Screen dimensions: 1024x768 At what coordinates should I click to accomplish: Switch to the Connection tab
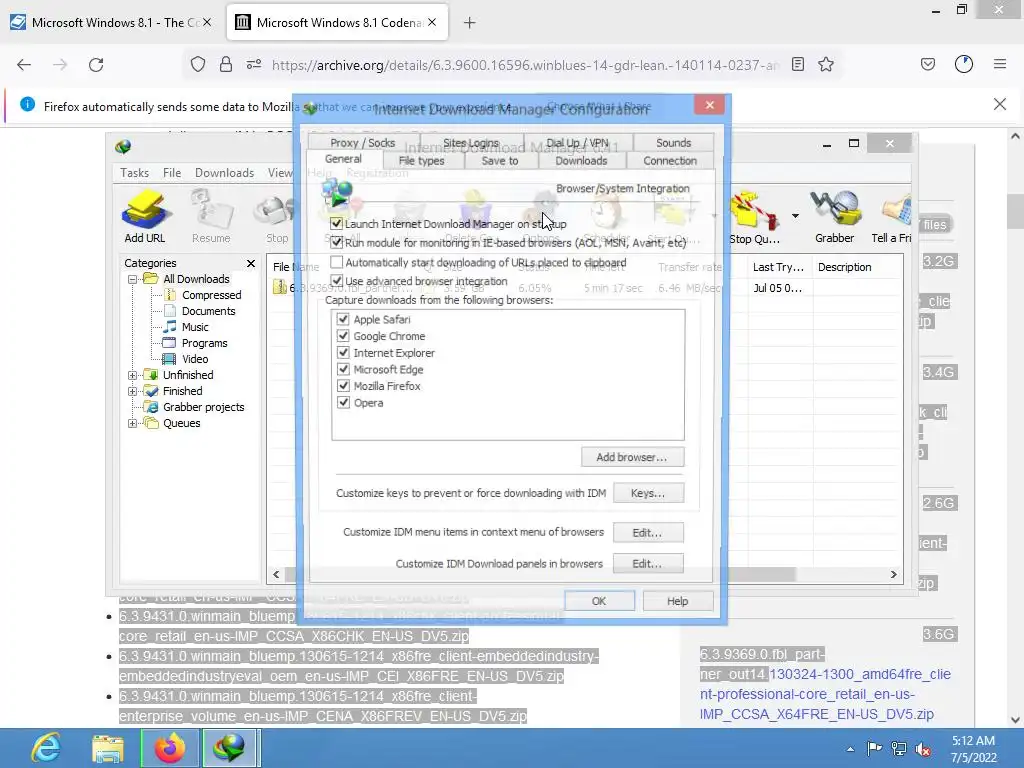coord(670,161)
